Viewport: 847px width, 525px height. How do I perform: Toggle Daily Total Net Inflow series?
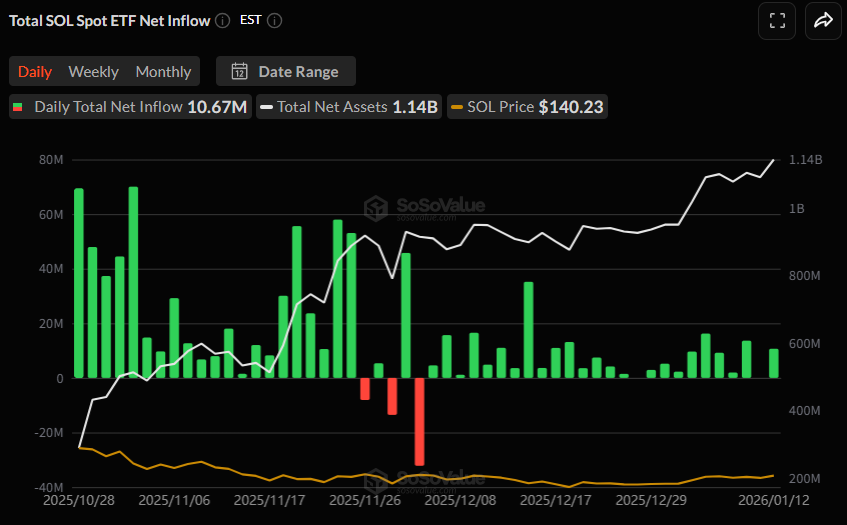pos(130,106)
